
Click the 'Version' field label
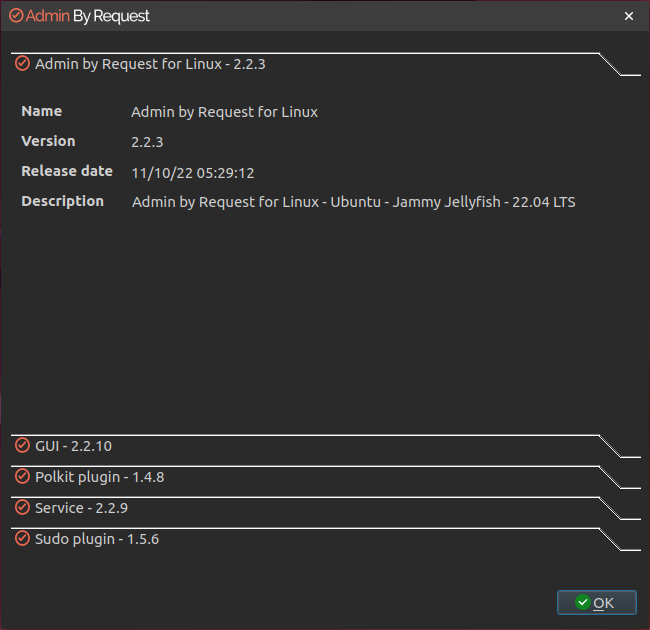click(x=49, y=141)
